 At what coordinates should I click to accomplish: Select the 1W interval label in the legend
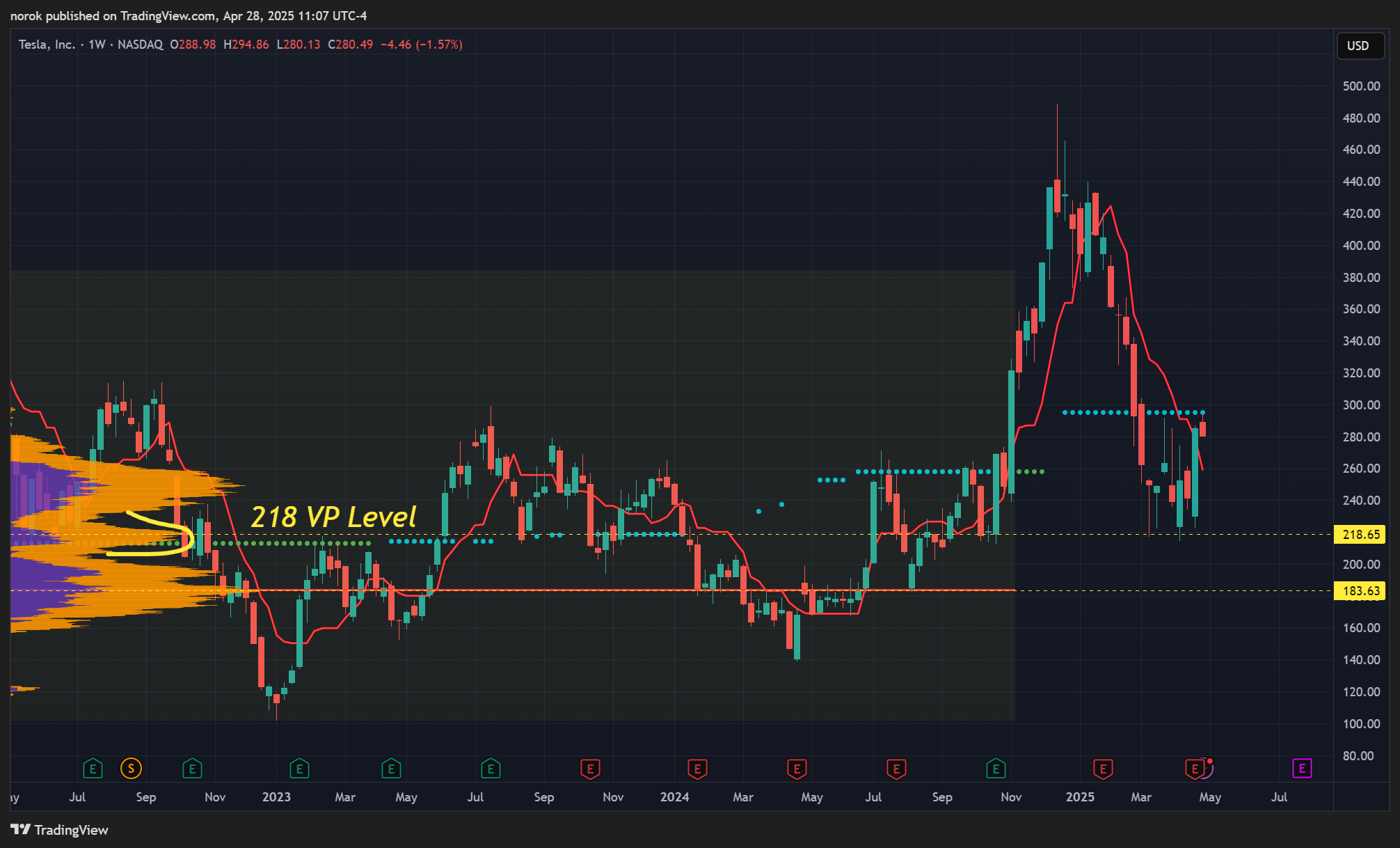97,45
